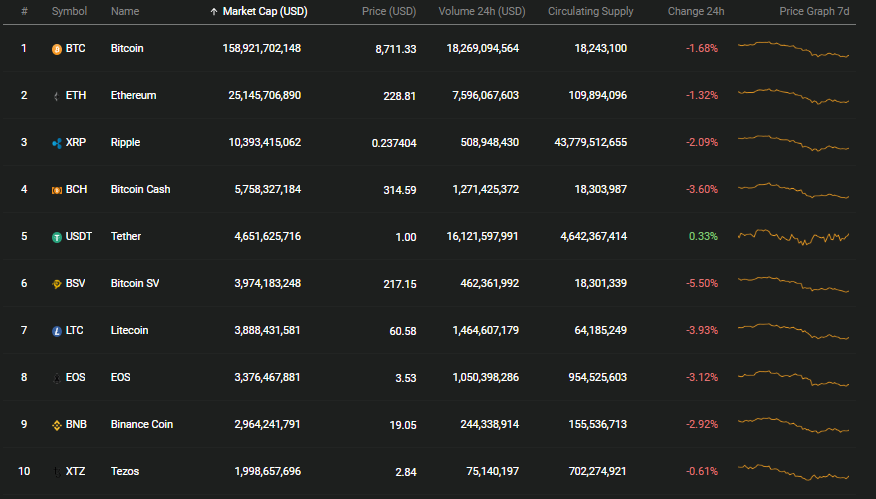Click Bitcoin Cash price 314.59

(x=399, y=190)
